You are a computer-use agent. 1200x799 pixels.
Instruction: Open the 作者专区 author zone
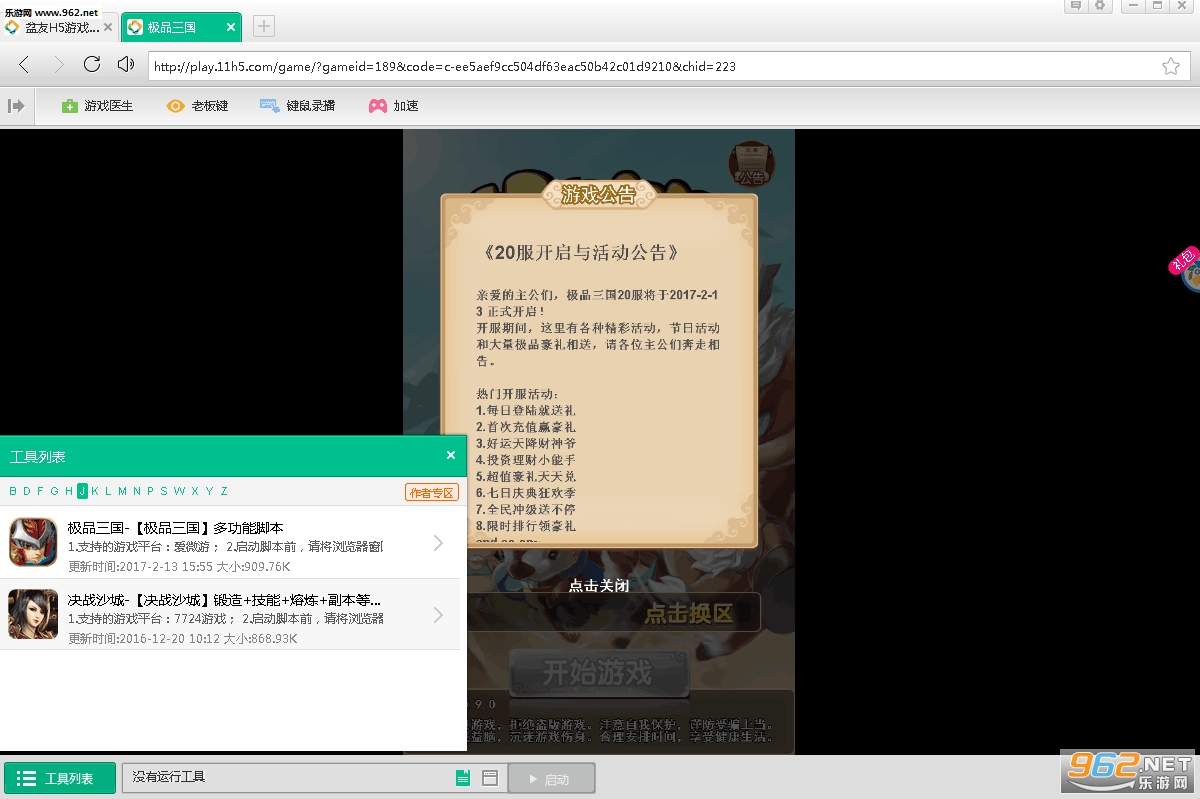[432, 492]
